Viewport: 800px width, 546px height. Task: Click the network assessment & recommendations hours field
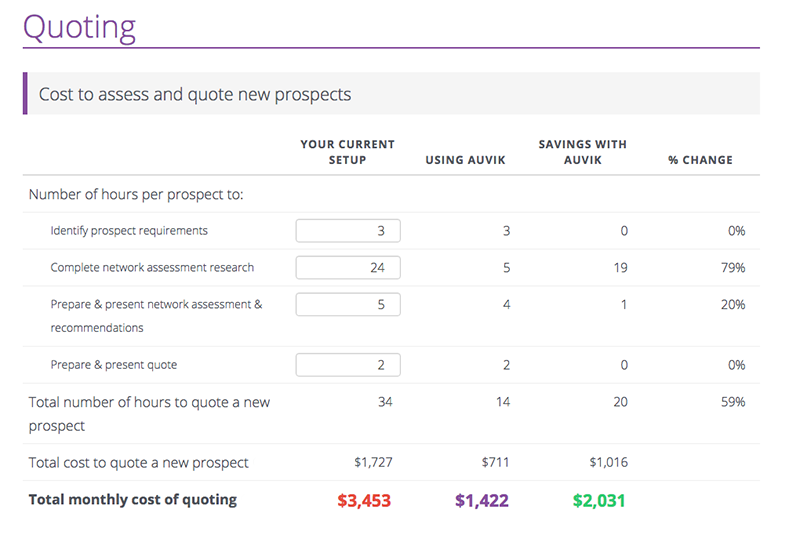(x=348, y=304)
